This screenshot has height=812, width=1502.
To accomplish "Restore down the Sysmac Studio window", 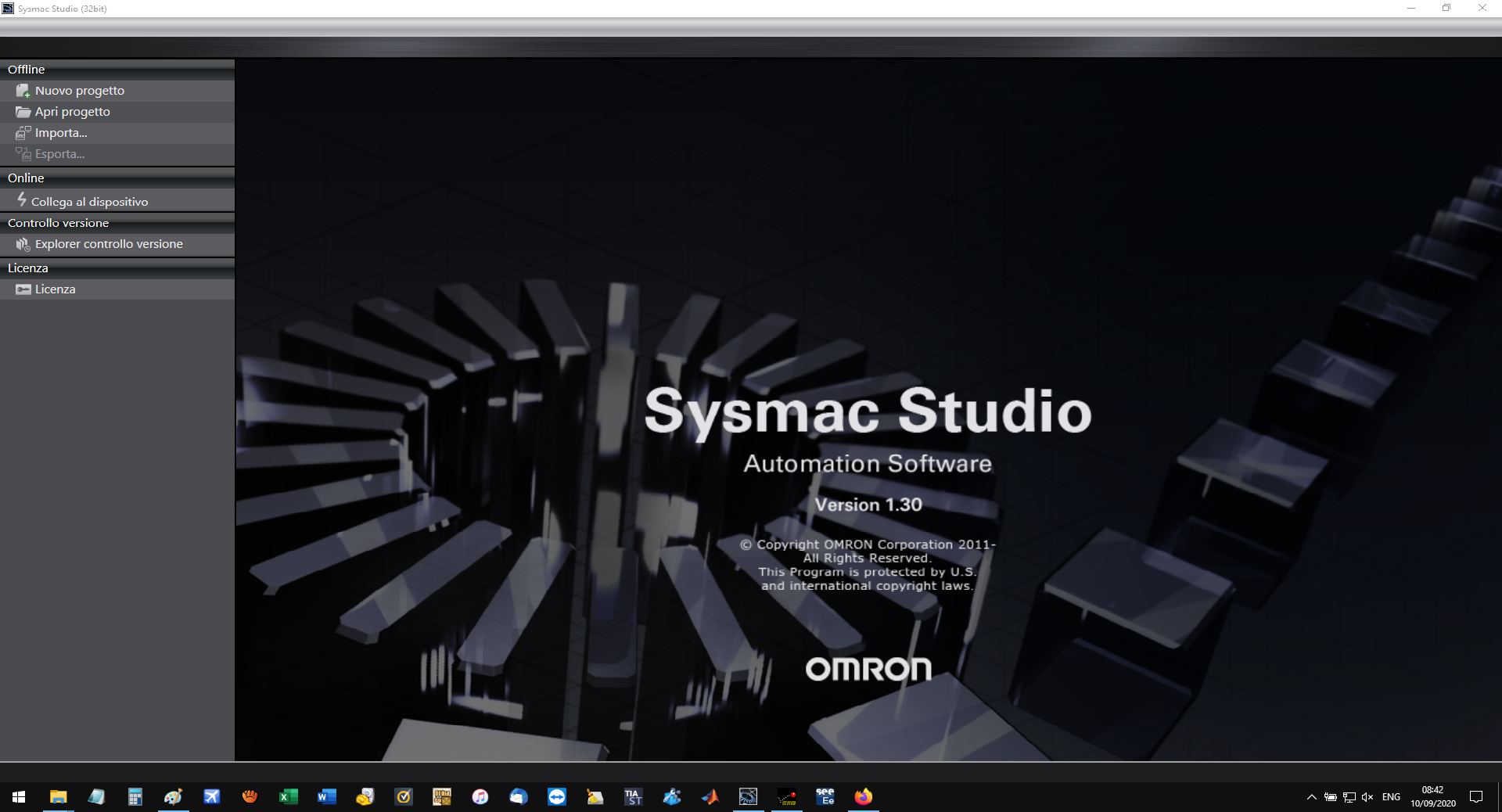I will coord(1446,8).
